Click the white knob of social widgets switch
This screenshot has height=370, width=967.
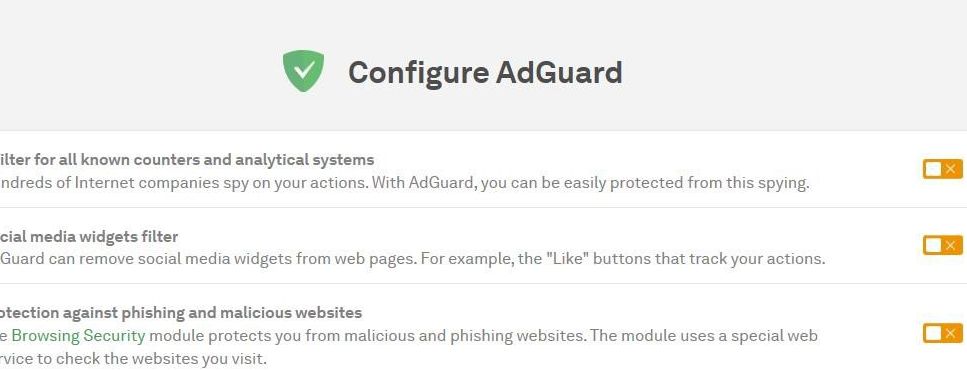pyautogui.click(x=934, y=245)
